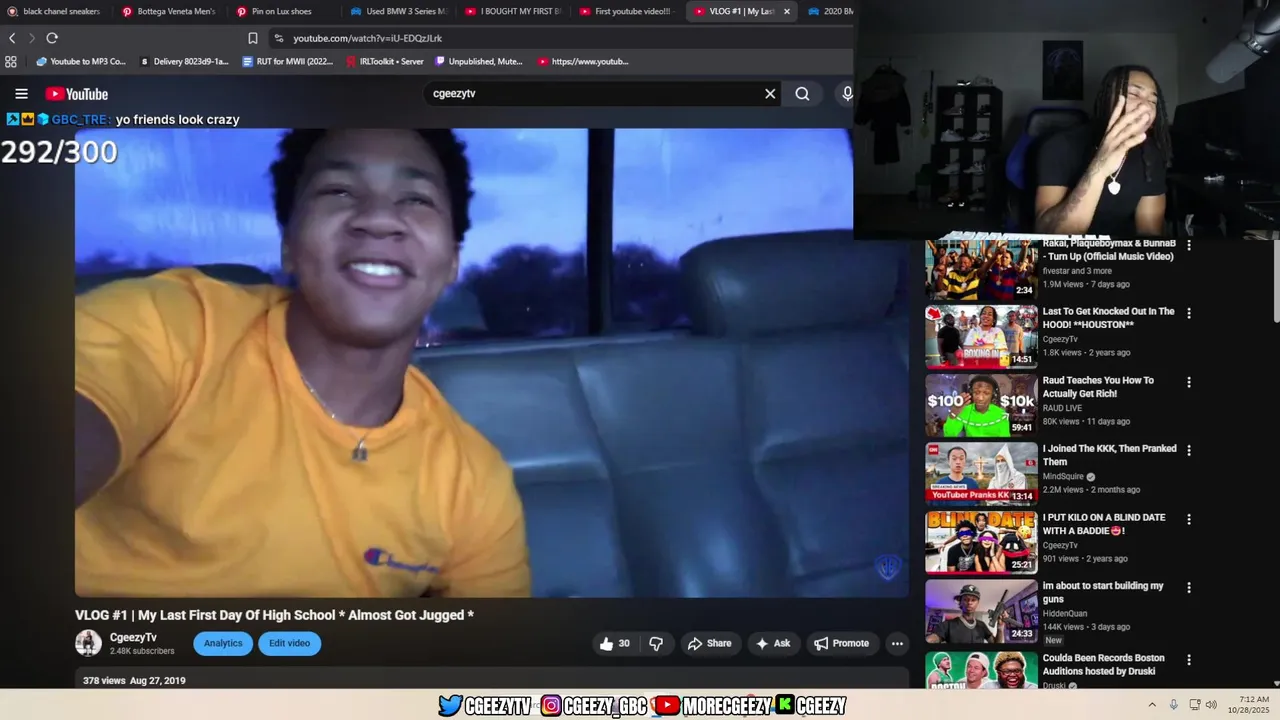Open taskbar network display icon

[x=1194, y=705]
